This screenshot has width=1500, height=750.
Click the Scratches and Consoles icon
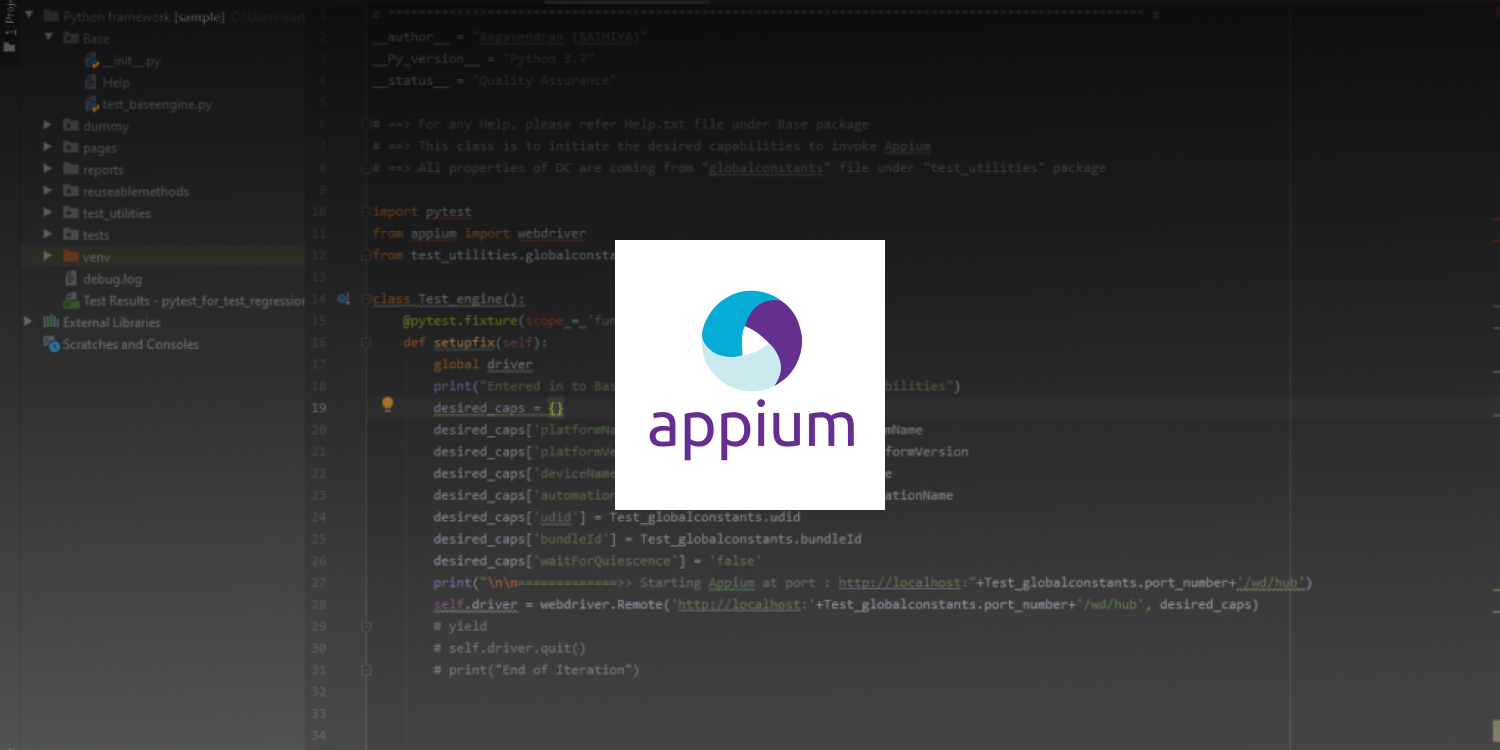[51, 344]
